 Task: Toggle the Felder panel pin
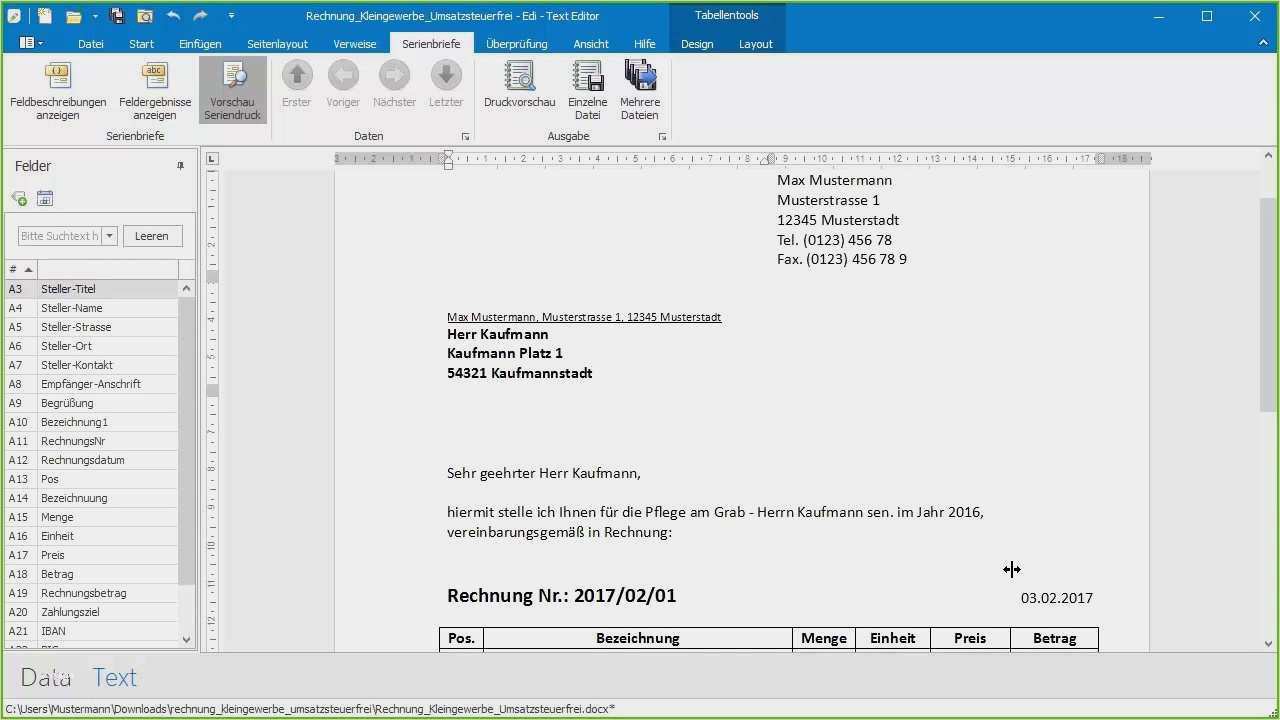point(181,166)
